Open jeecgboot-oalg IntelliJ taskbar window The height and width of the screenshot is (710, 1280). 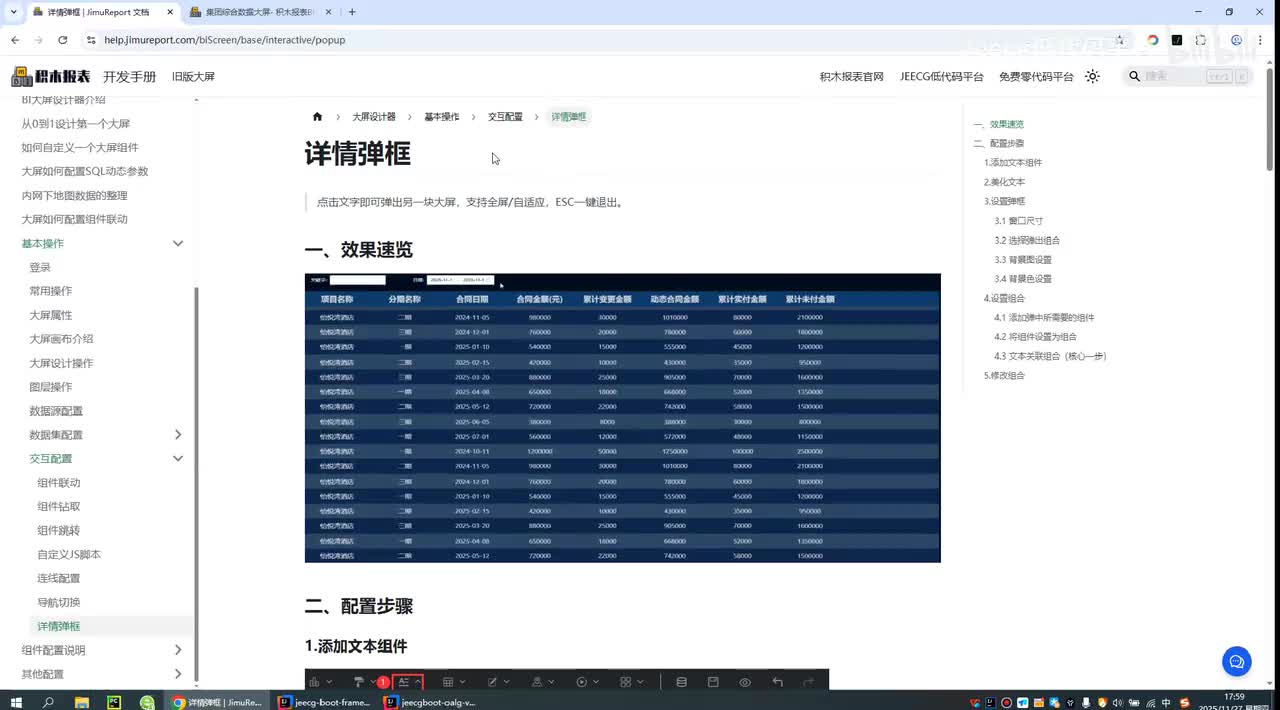(x=431, y=702)
